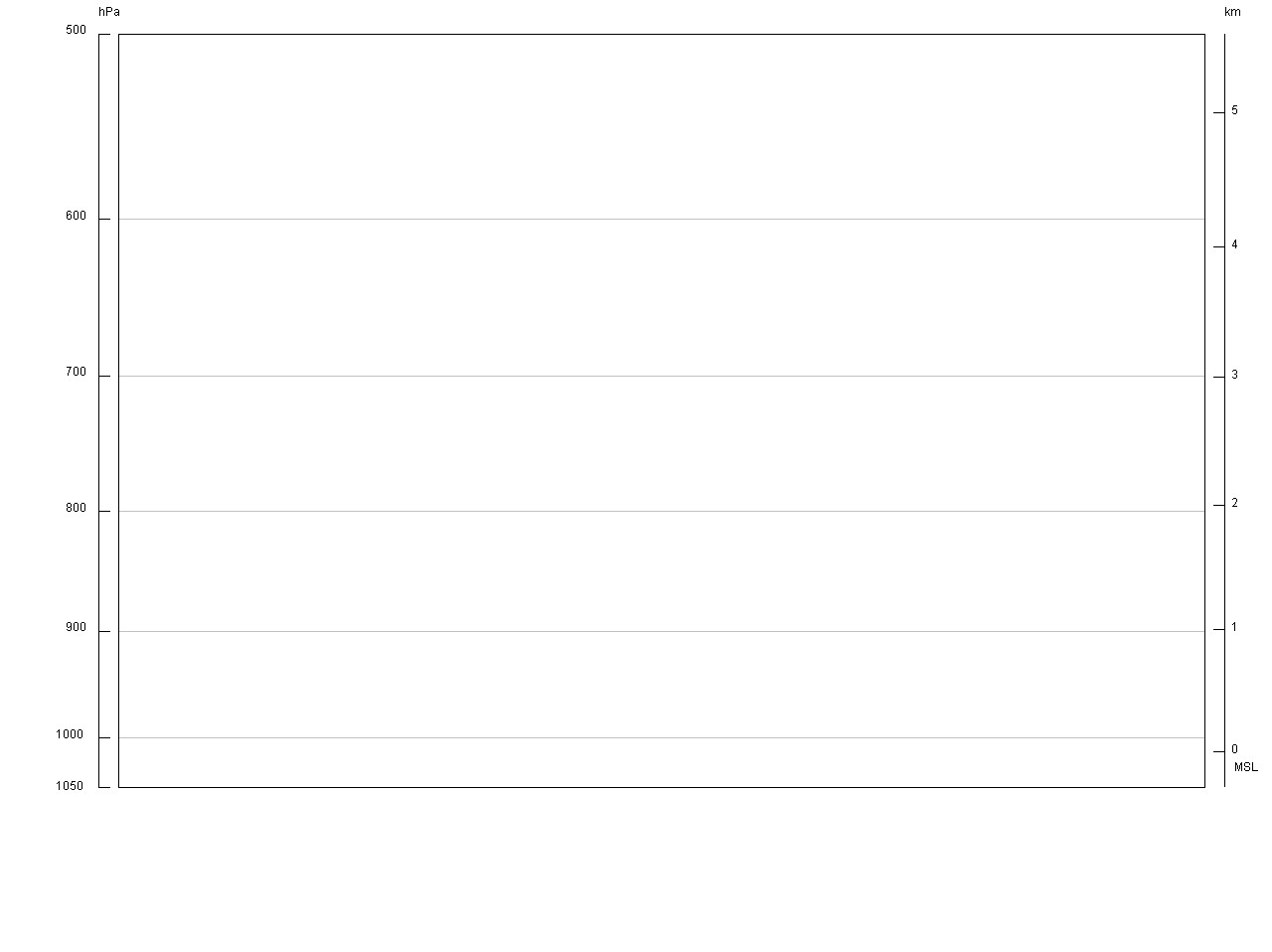Click the 1000 hPa axis label
This screenshot has height=952, width=1272.
point(70,735)
